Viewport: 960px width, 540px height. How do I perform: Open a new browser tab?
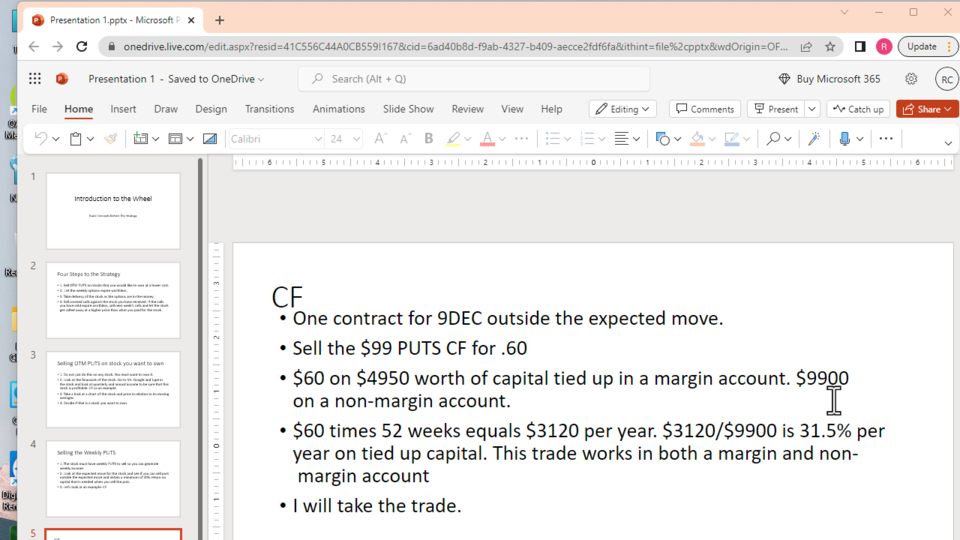[x=220, y=20]
